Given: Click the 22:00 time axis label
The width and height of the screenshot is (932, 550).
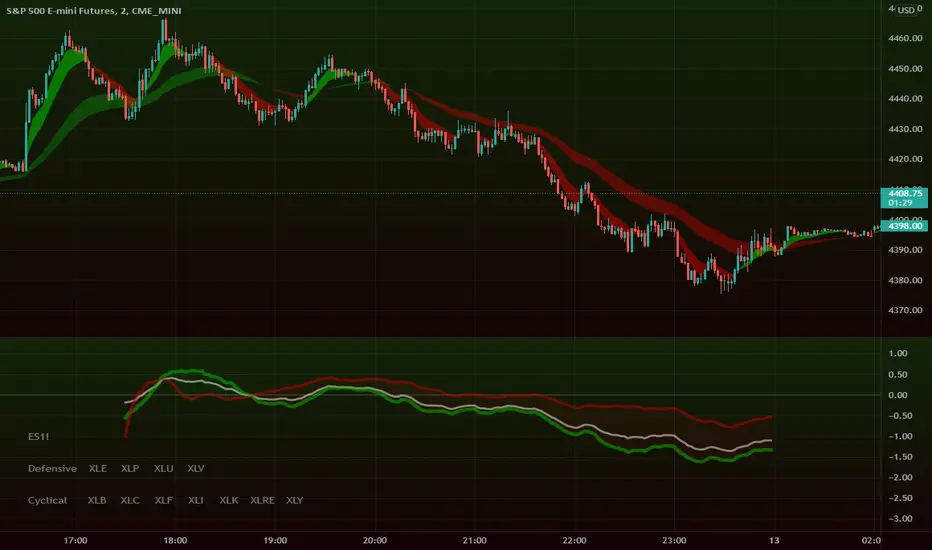Looking at the screenshot, I should (574, 540).
